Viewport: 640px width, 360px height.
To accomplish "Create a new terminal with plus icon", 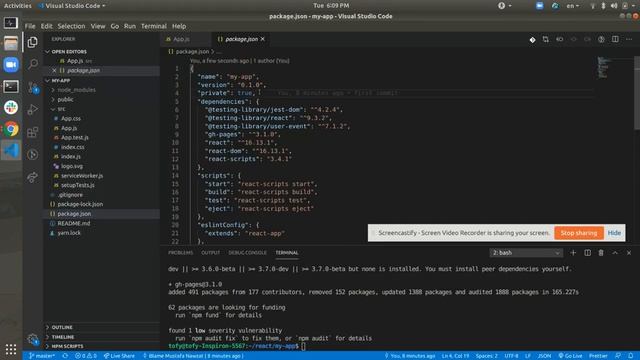I will (x=573, y=253).
